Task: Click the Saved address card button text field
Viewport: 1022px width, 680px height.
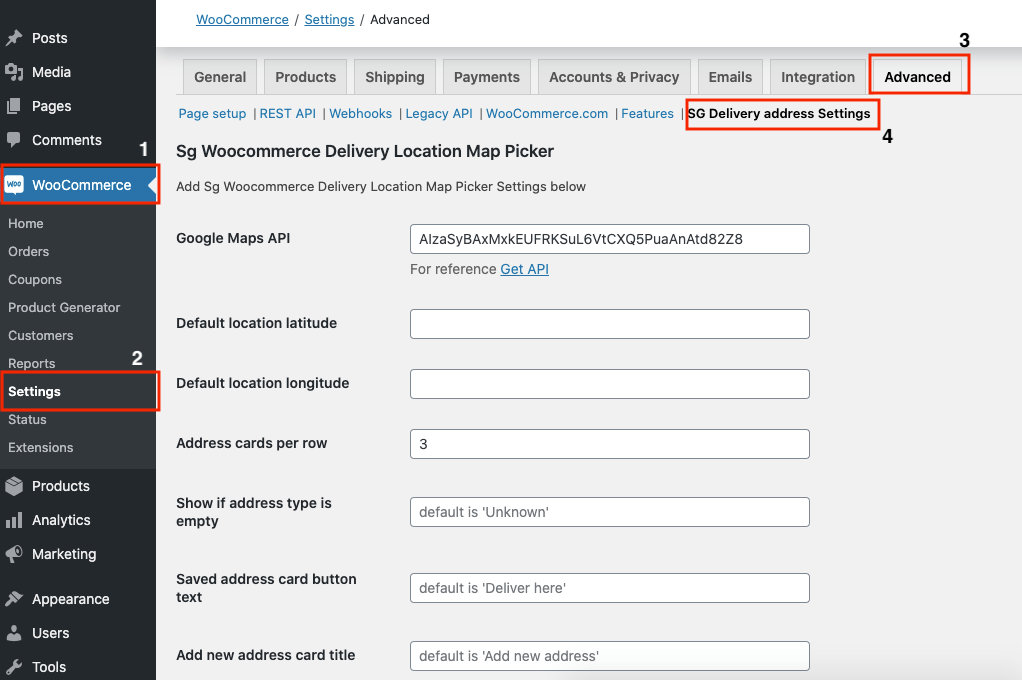Action: coord(610,588)
